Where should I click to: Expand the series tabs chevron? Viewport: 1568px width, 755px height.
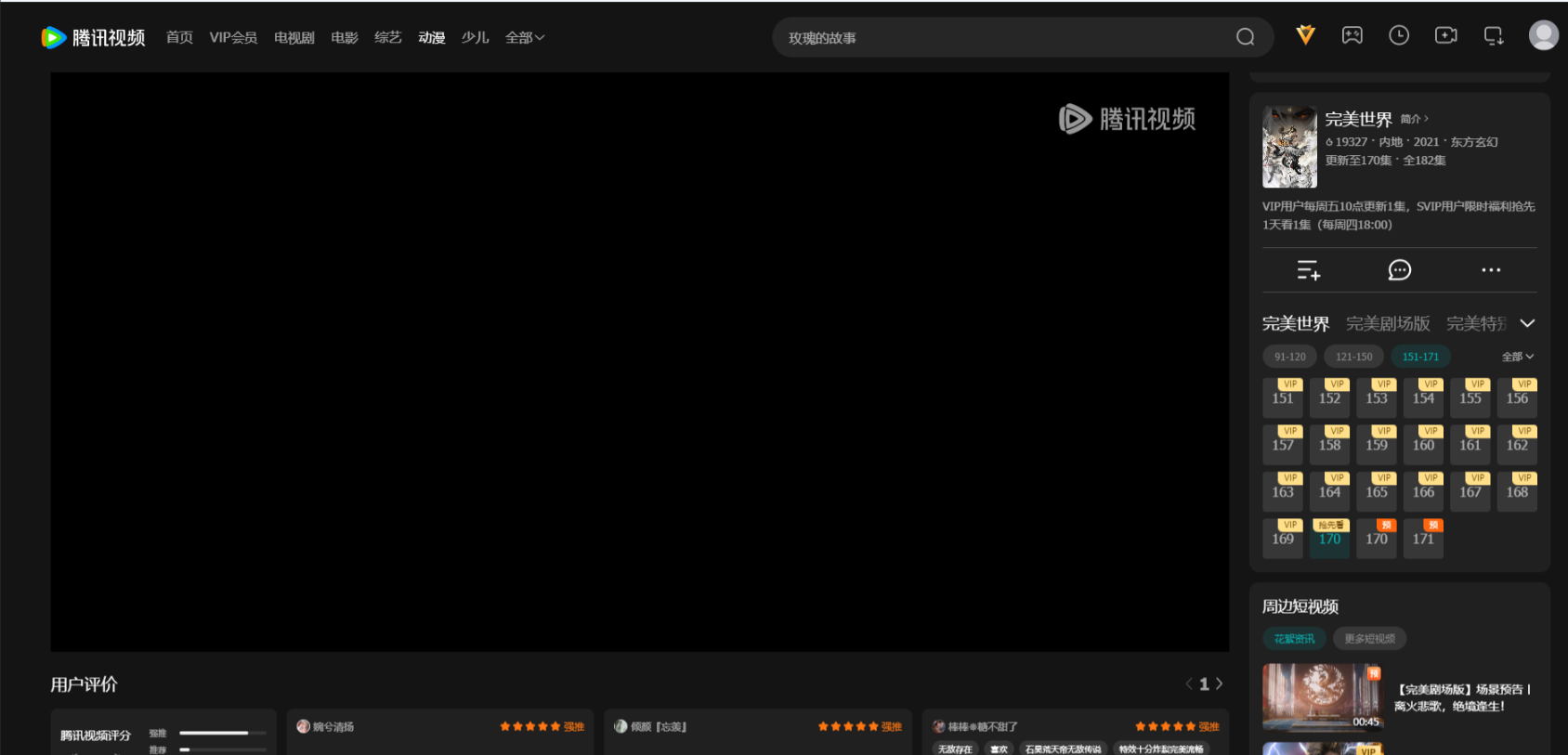(x=1527, y=323)
